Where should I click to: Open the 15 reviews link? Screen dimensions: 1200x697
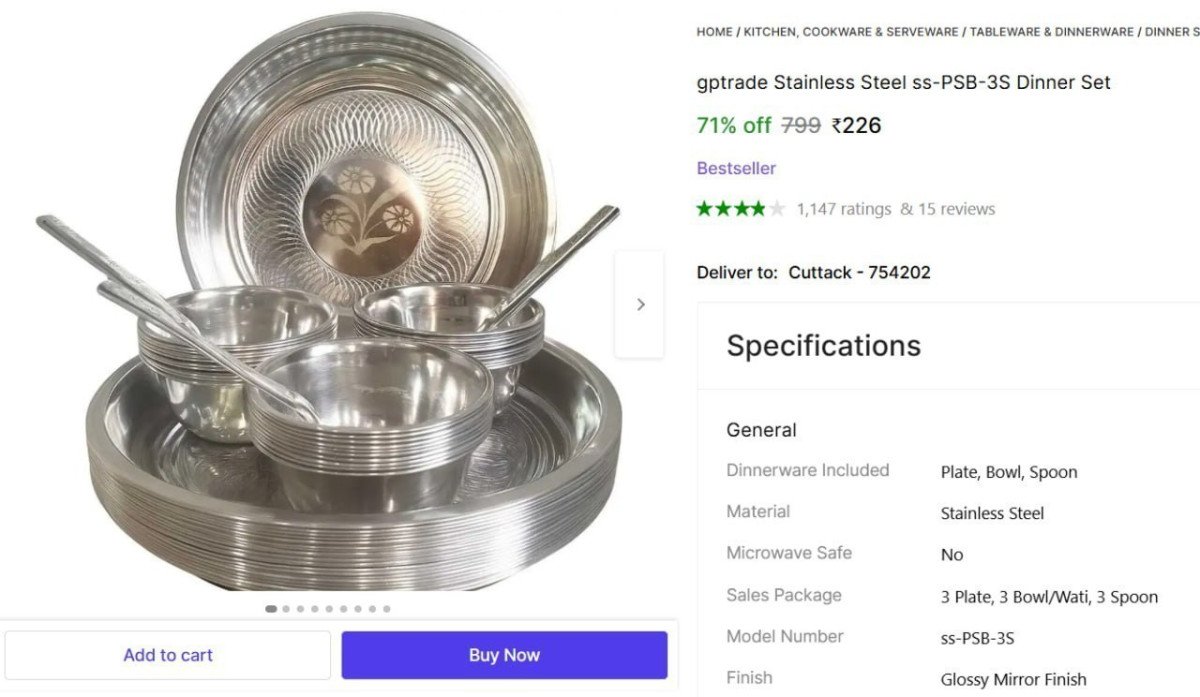tap(947, 209)
